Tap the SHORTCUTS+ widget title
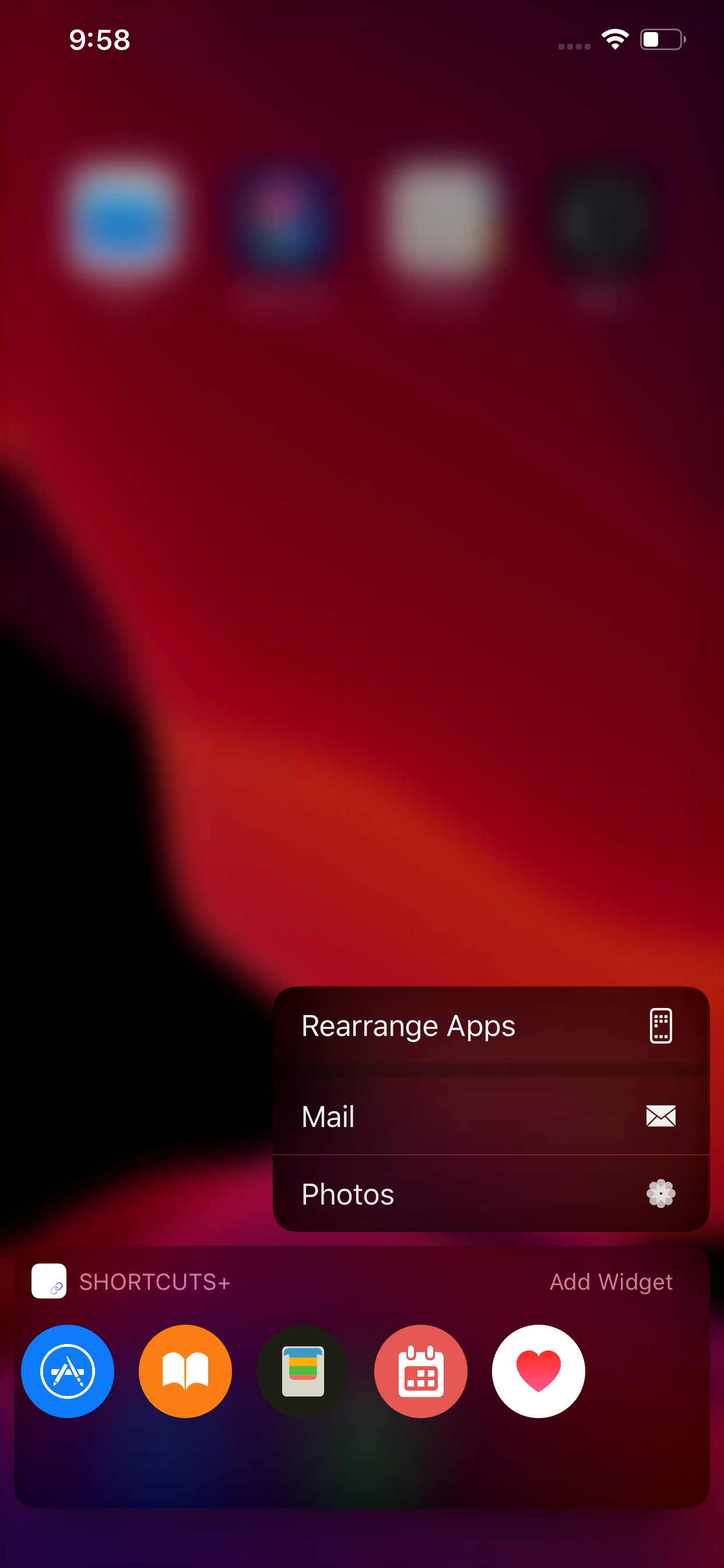724x1568 pixels. coord(154,1282)
